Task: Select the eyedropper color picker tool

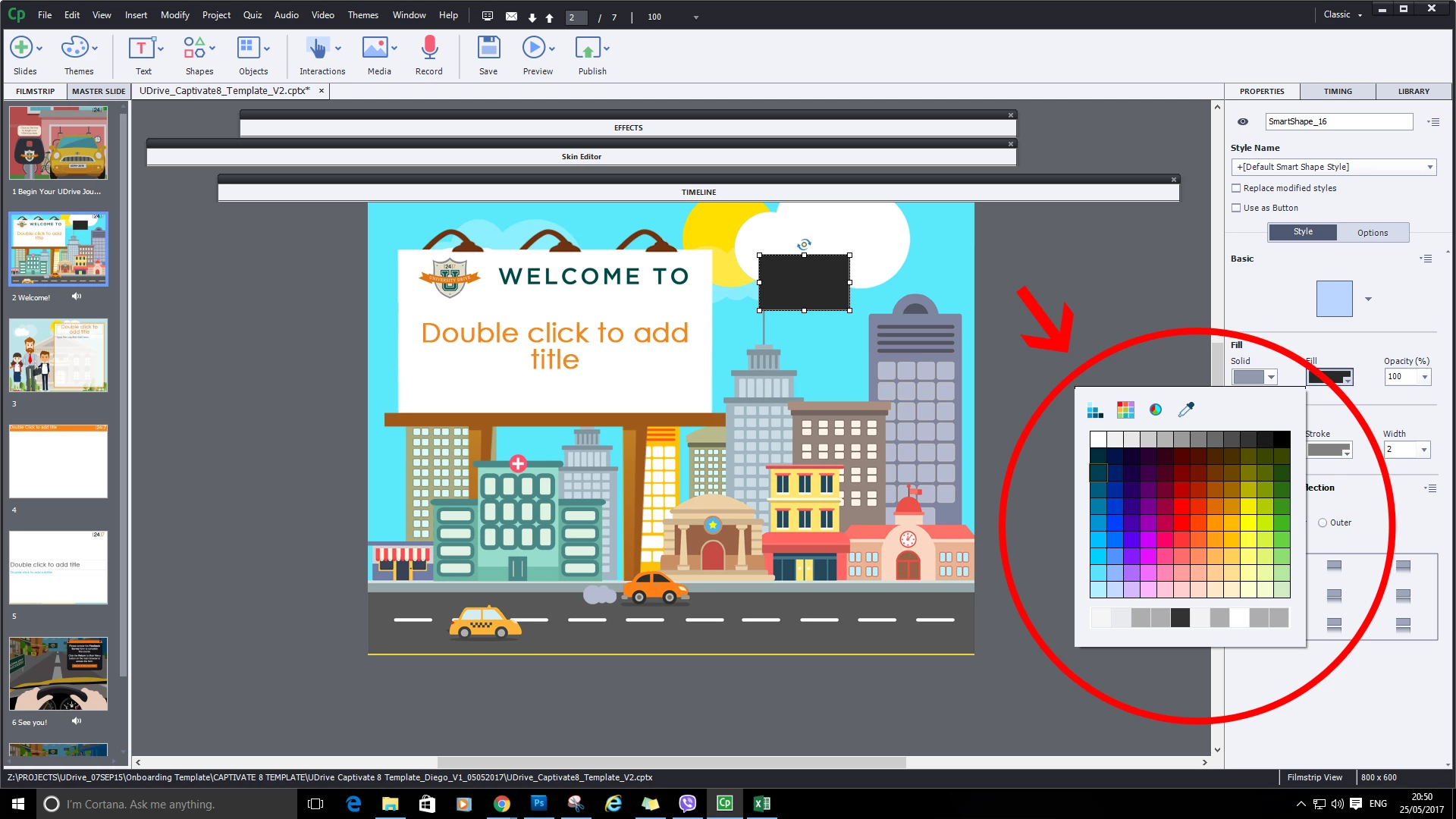Action: pos(1186,410)
